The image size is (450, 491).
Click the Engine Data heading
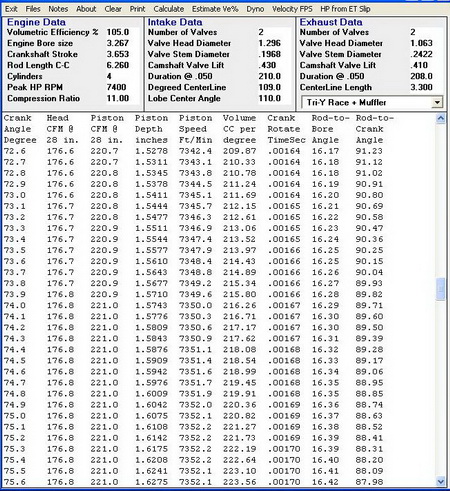point(36,22)
